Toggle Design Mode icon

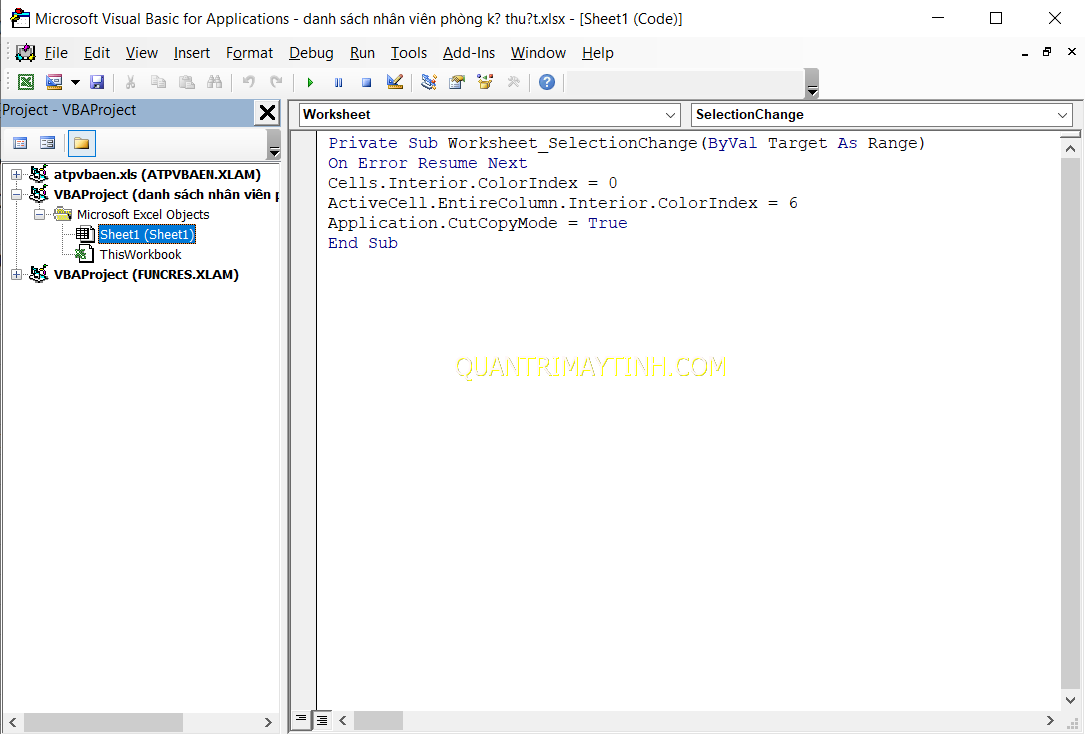pos(395,82)
